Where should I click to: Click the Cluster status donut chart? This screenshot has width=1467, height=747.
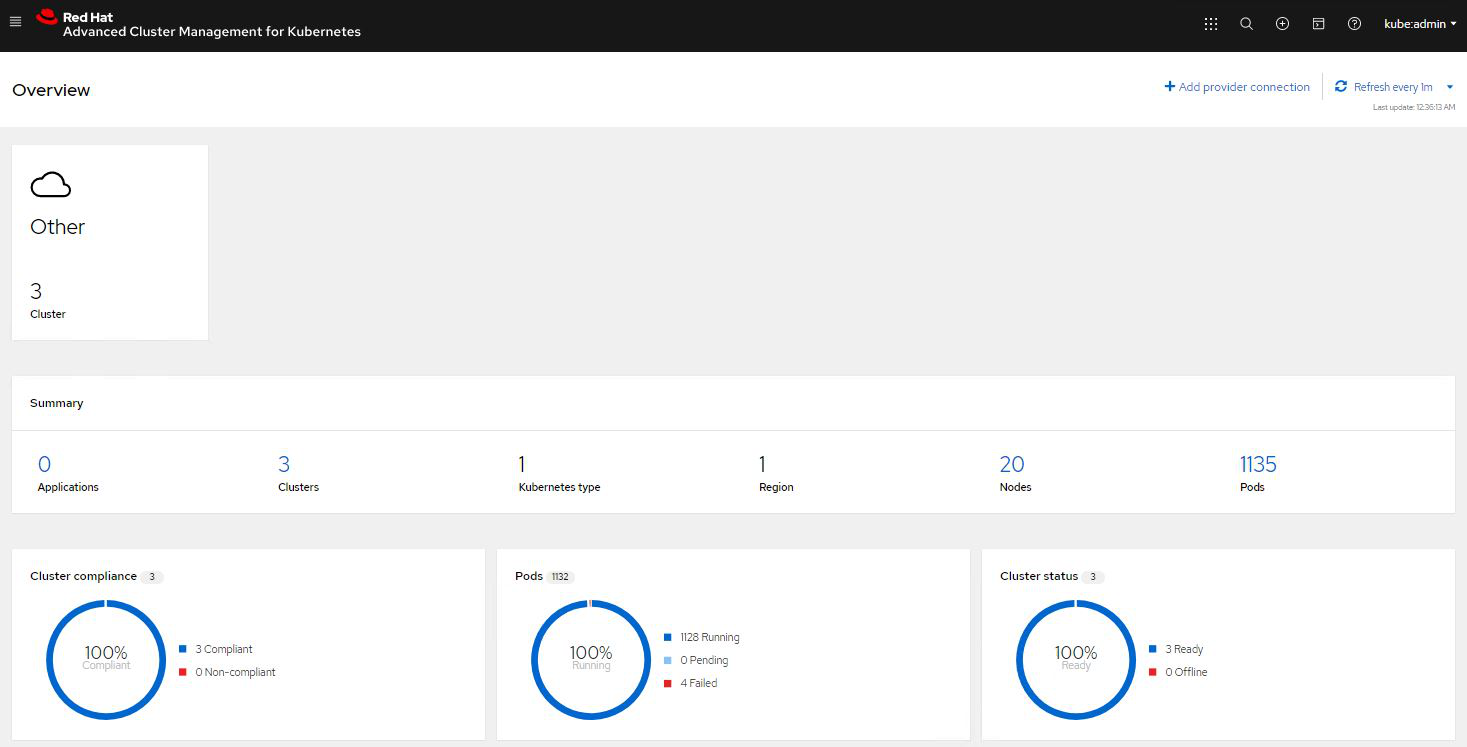(1076, 659)
